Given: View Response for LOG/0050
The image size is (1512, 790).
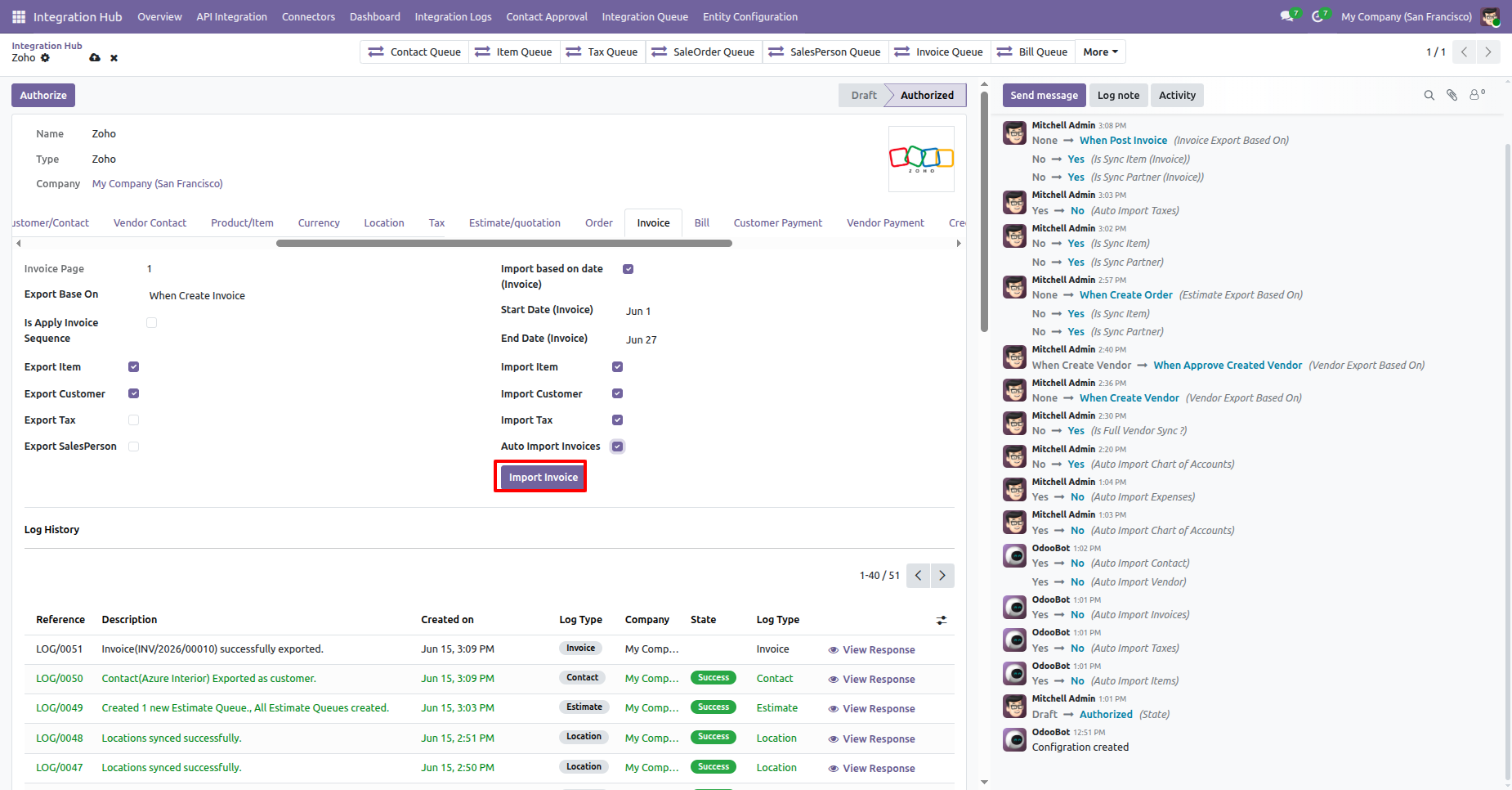Looking at the screenshot, I should [871, 680].
